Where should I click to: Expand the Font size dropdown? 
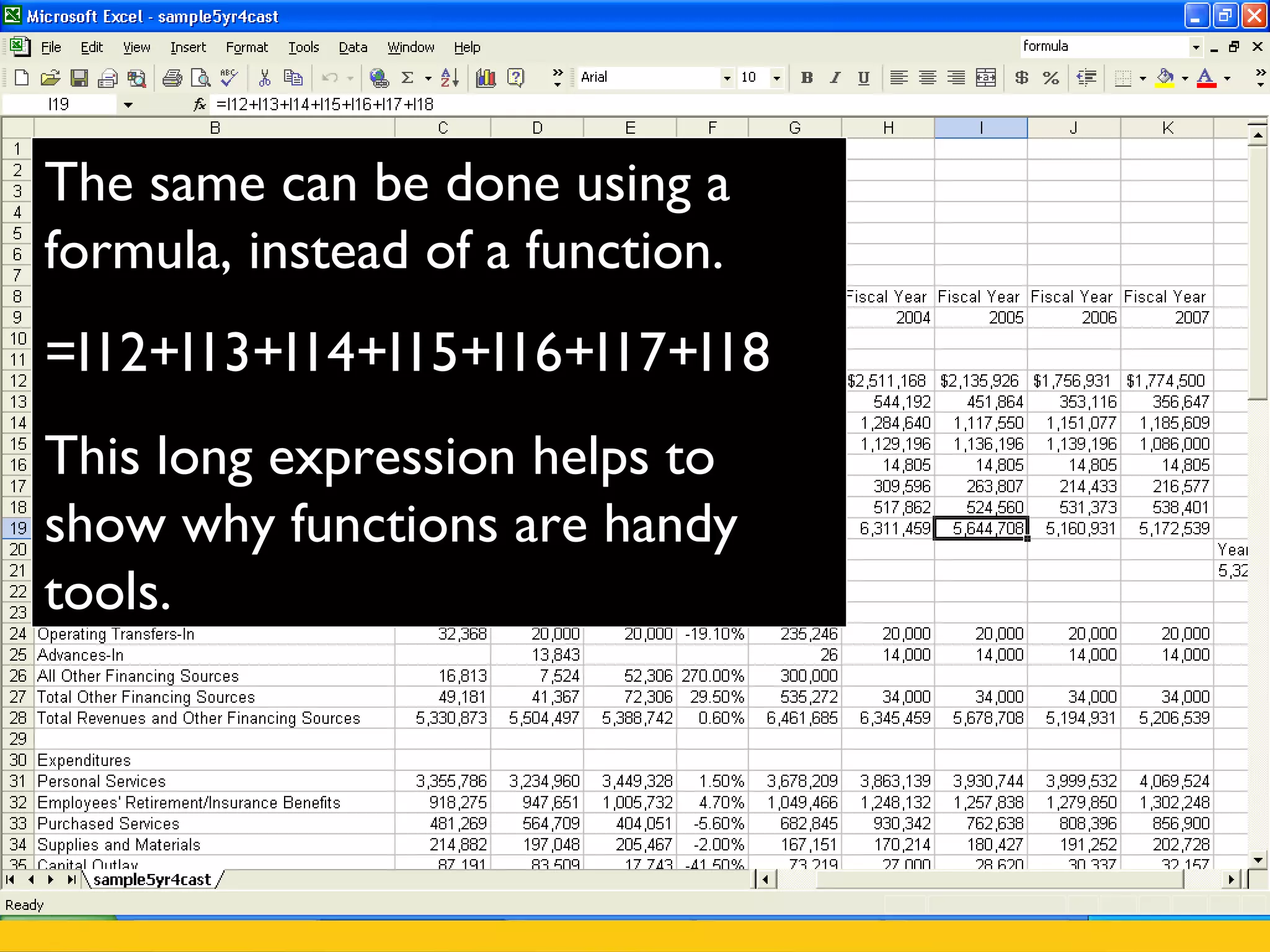[x=776, y=78]
